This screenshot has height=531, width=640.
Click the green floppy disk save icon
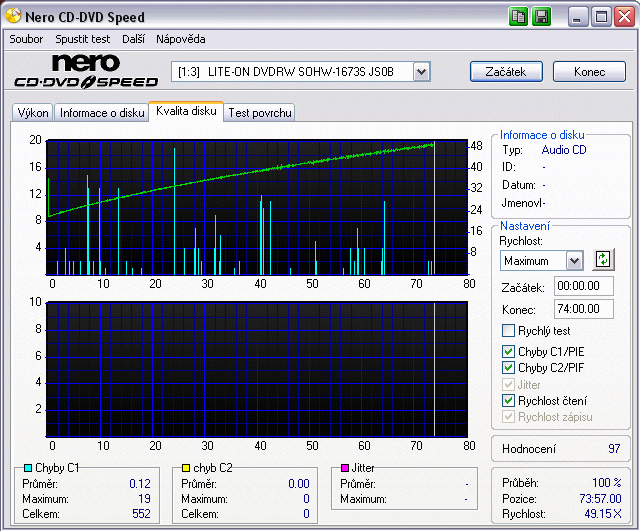click(x=541, y=16)
